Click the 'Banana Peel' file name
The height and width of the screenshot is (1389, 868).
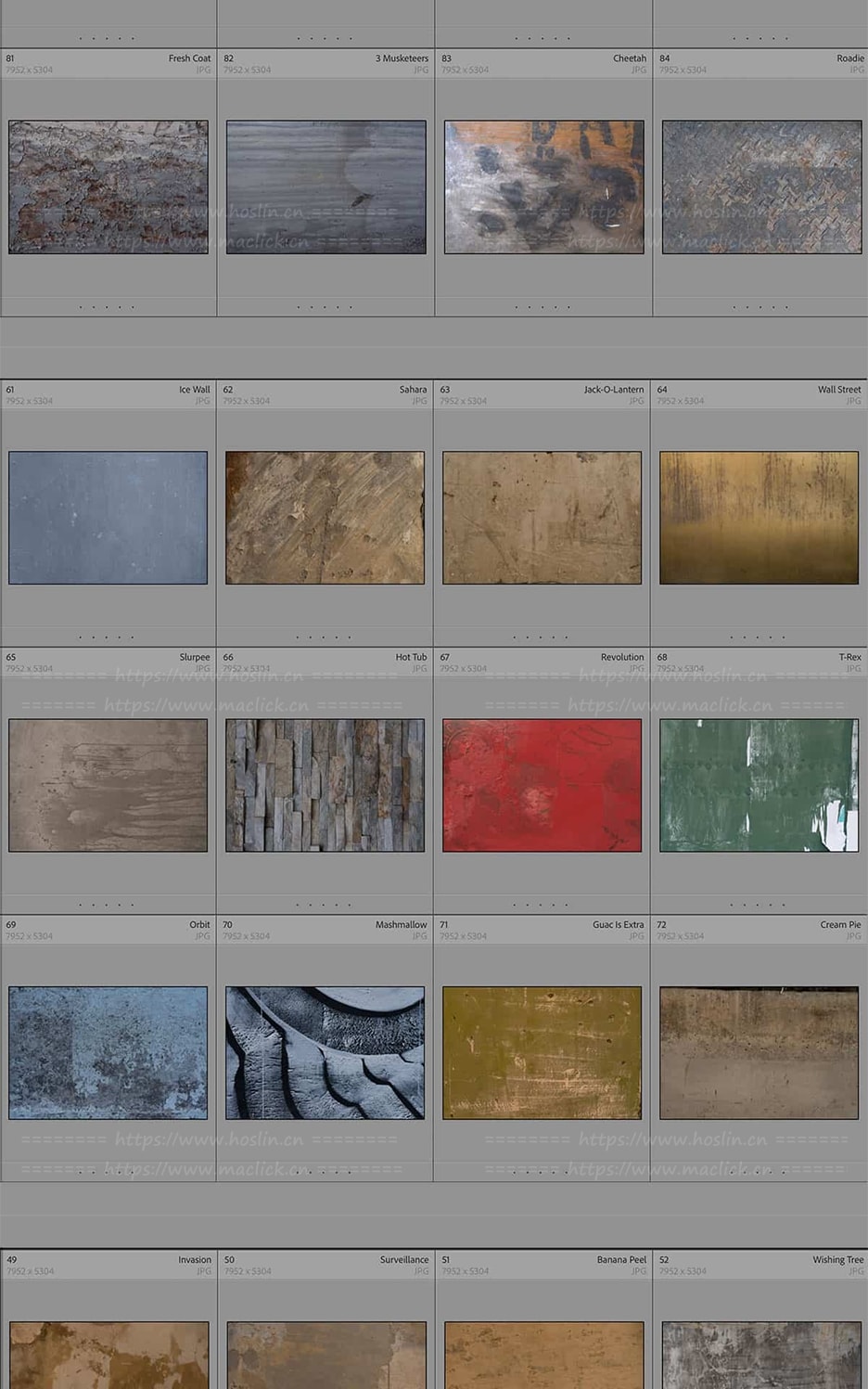tap(621, 1260)
